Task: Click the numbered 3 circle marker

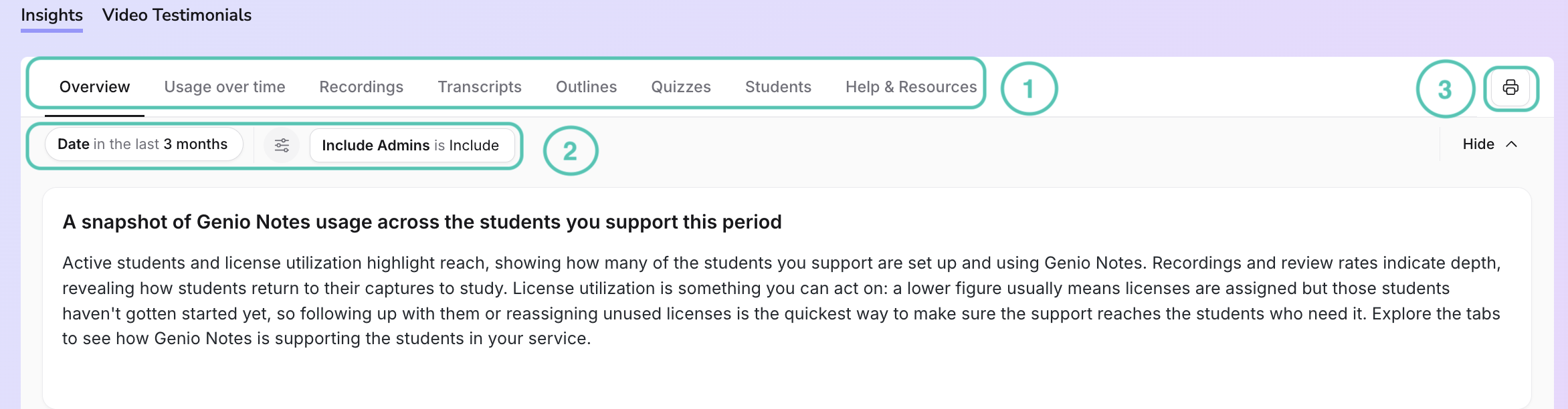Action: click(x=1445, y=89)
